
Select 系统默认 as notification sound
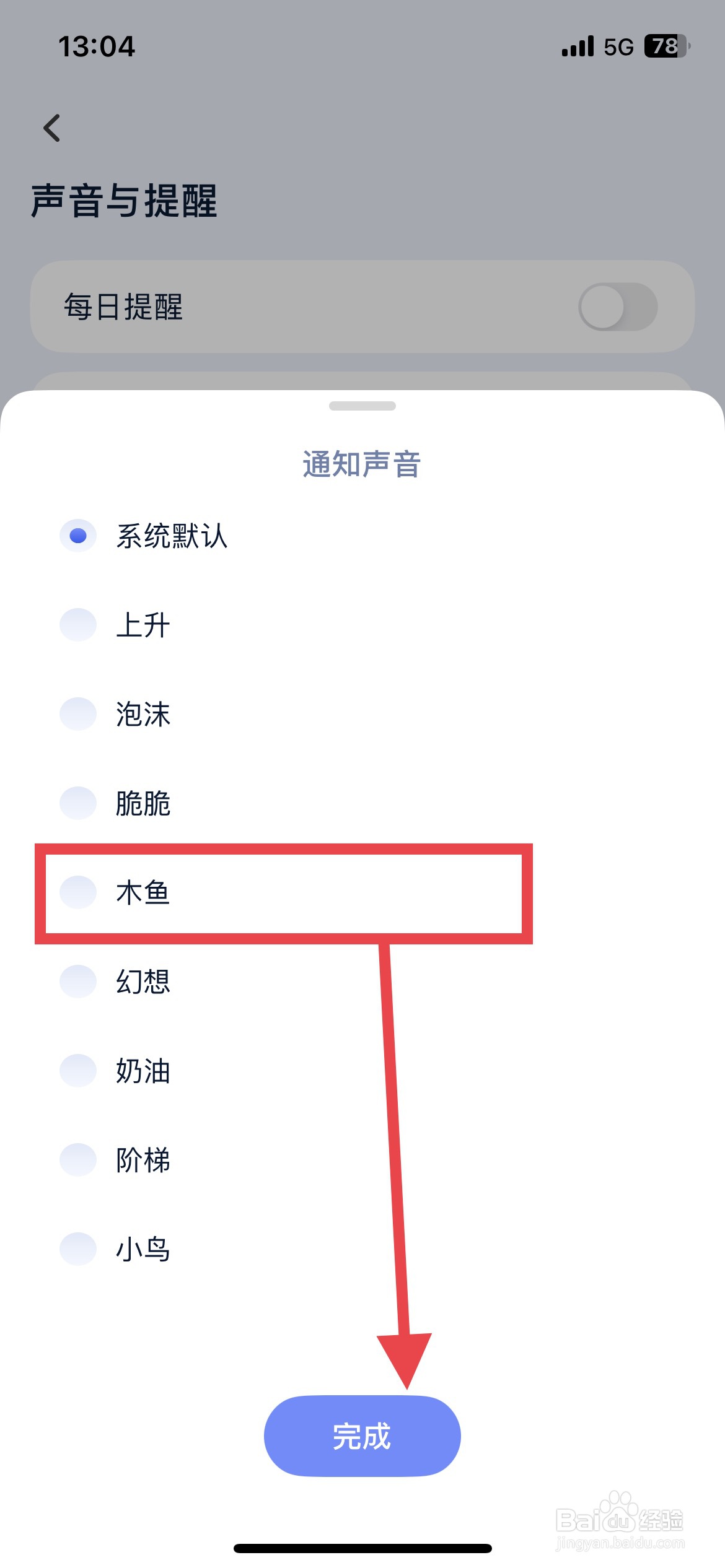click(x=172, y=537)
